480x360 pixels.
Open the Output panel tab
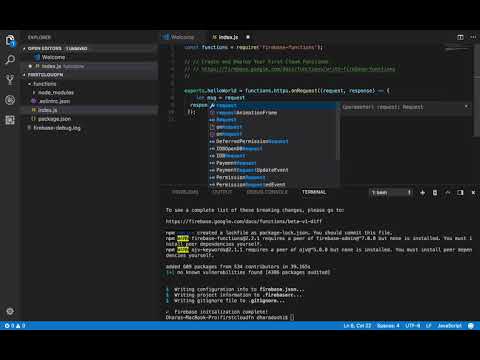tap(222, 192)
